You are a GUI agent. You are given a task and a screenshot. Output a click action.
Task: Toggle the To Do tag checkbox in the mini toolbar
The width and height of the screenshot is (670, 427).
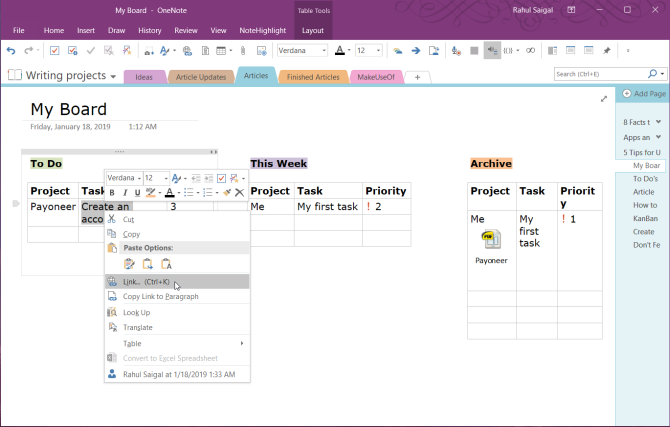click(x=221, y=178)
